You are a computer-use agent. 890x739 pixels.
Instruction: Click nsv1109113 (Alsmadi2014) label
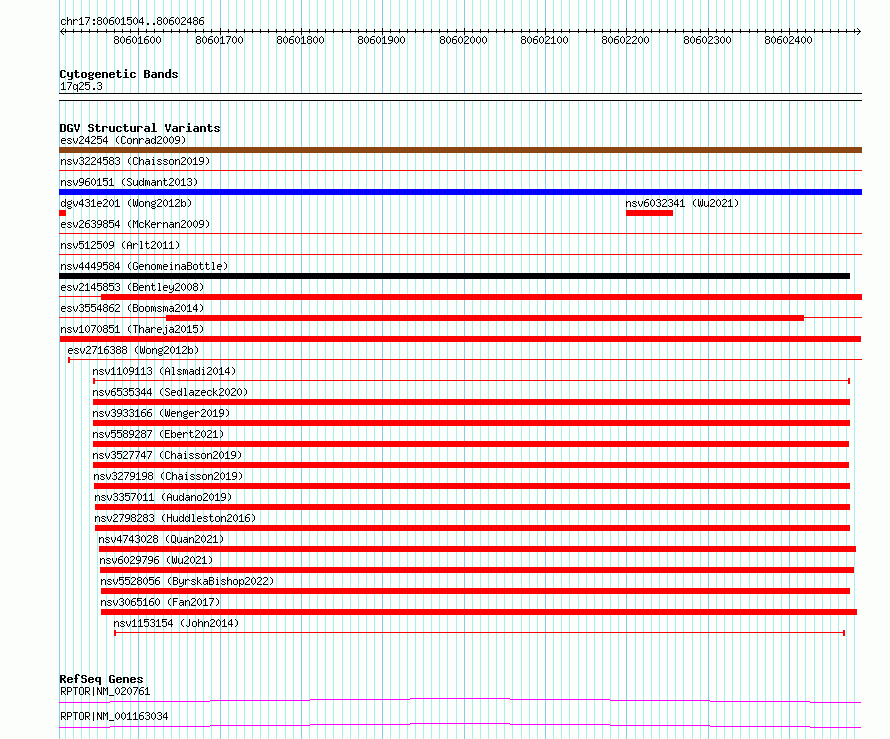coord(164,371)
